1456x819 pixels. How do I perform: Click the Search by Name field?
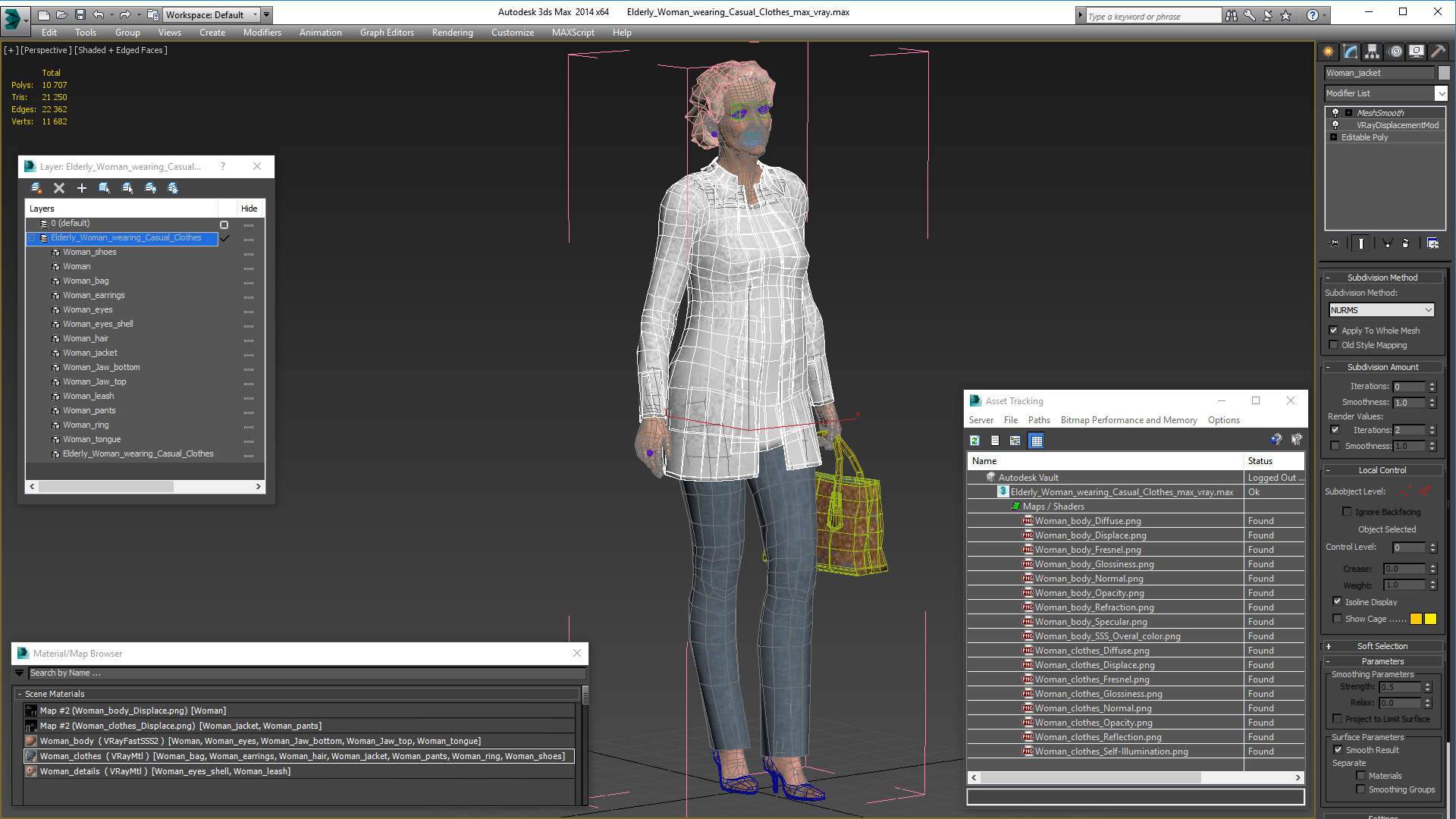303,673
